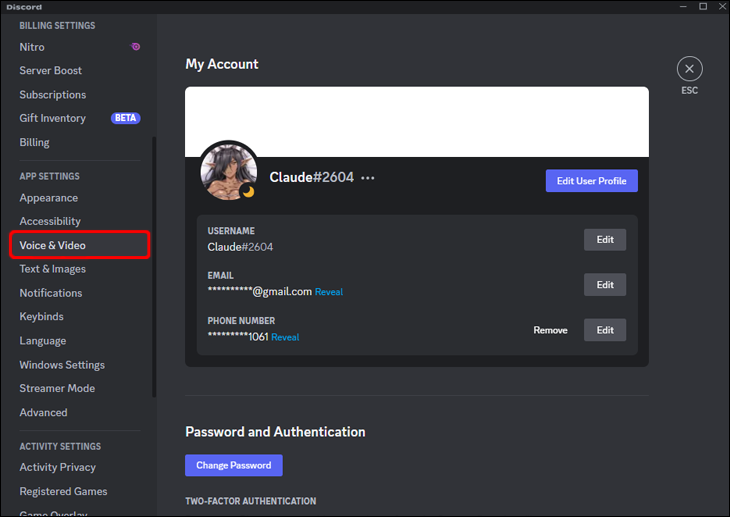Click the profile avatar picture
Screen dimensions: 730x517
tap(228, 170)
